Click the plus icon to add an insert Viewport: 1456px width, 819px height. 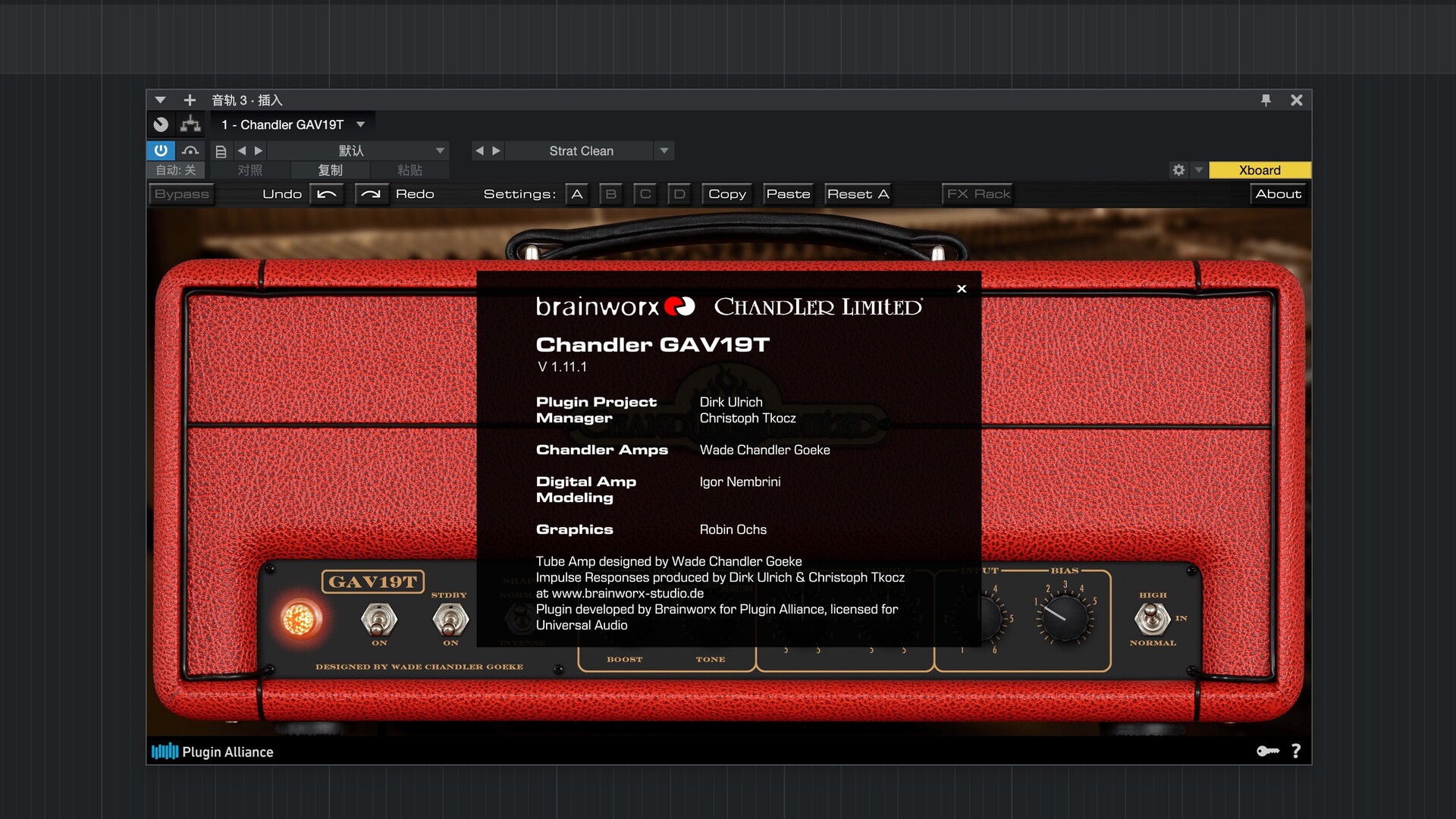190,100
